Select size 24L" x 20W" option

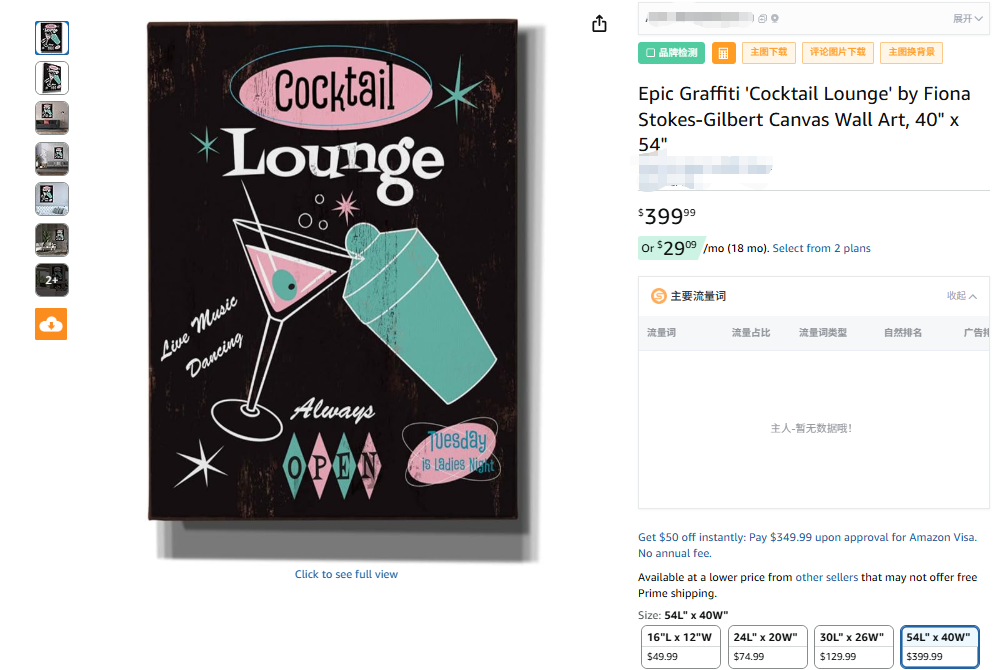pos(766,646)
